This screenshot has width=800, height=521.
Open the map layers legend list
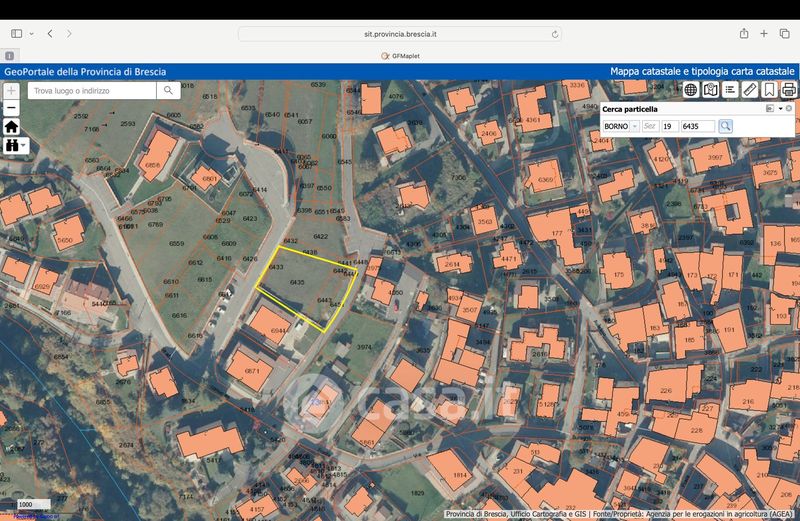click(x=731, y=90)
